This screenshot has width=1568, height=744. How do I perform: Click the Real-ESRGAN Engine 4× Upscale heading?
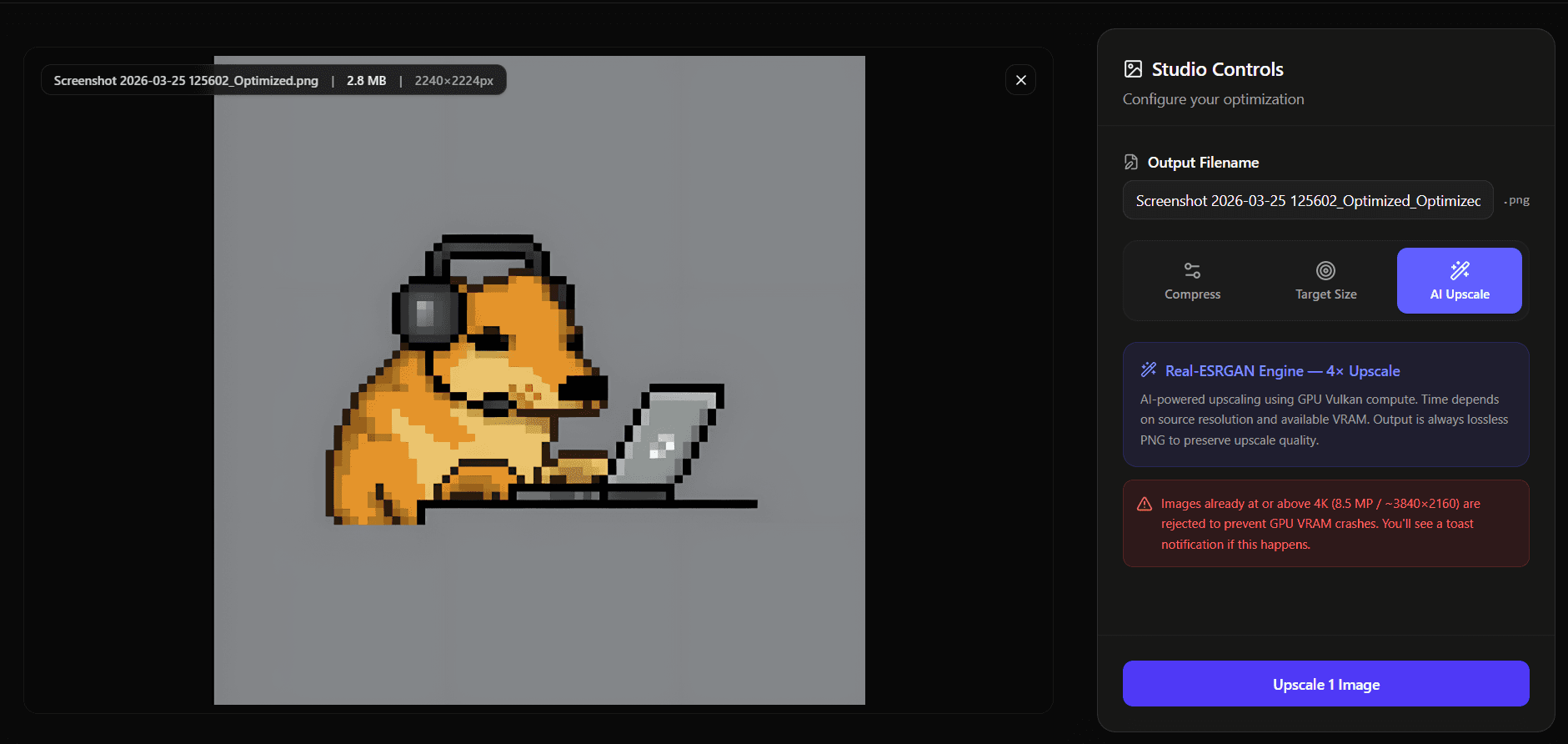click(1282, 371)
